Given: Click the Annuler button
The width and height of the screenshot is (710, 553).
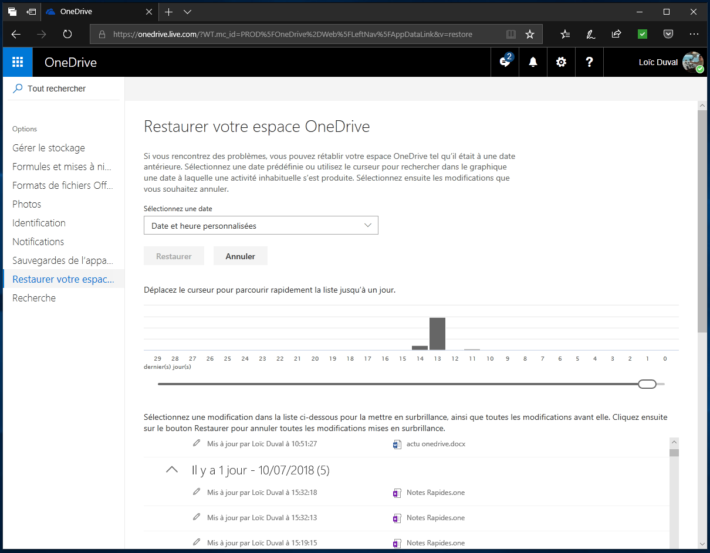Looking at the screenshot, I should (x=240, y=256).
